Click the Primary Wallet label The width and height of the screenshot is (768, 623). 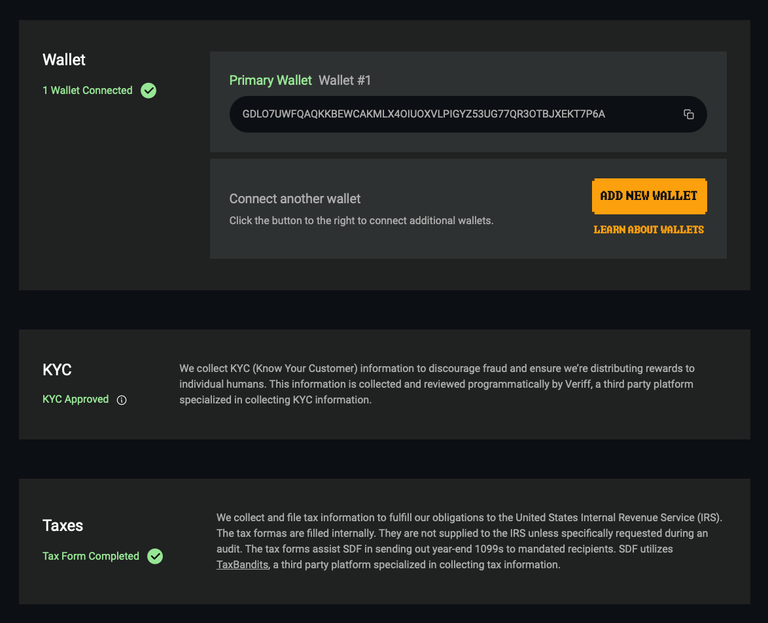270,80
